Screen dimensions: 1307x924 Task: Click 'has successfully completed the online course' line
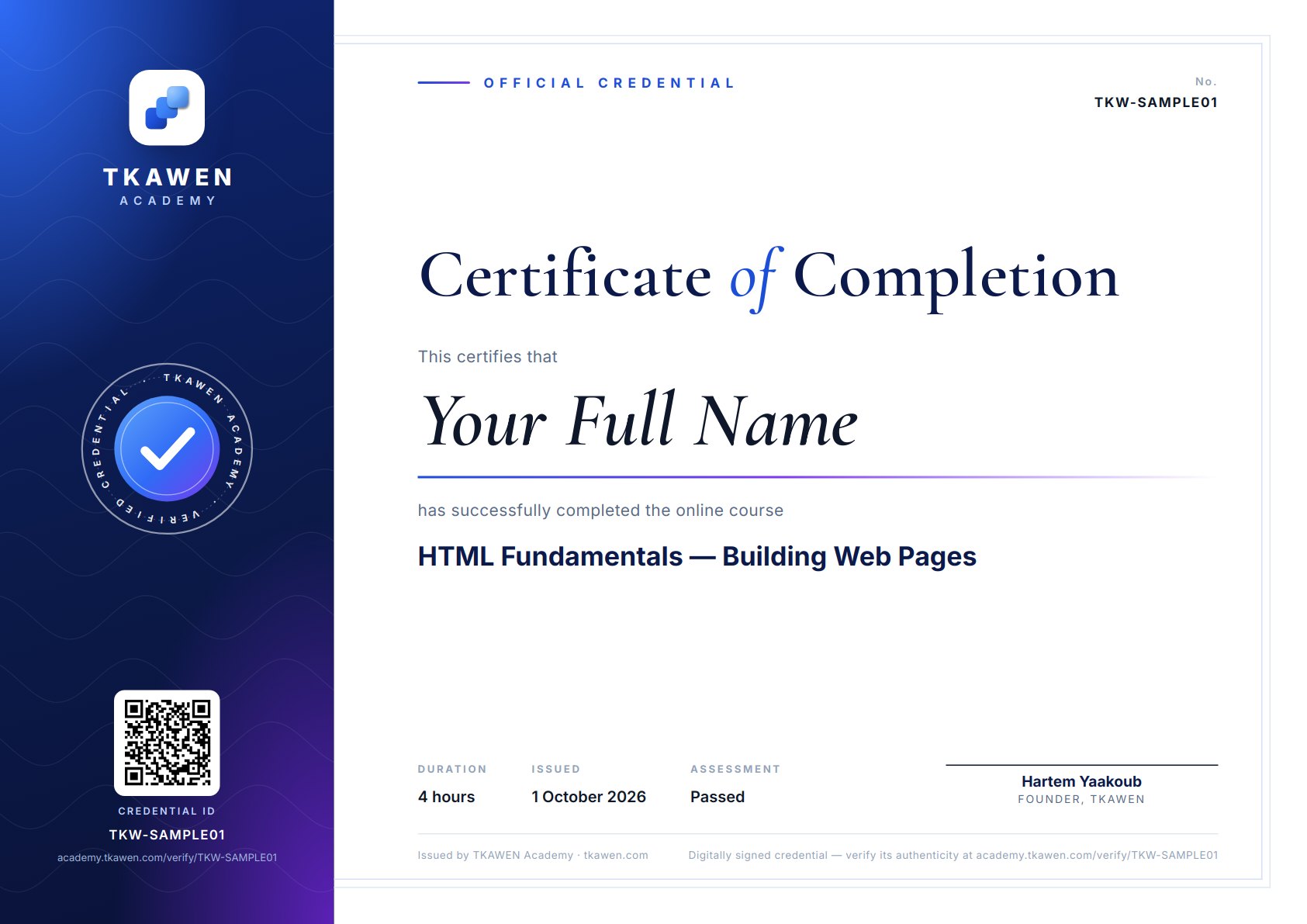(x=600, y=510)
